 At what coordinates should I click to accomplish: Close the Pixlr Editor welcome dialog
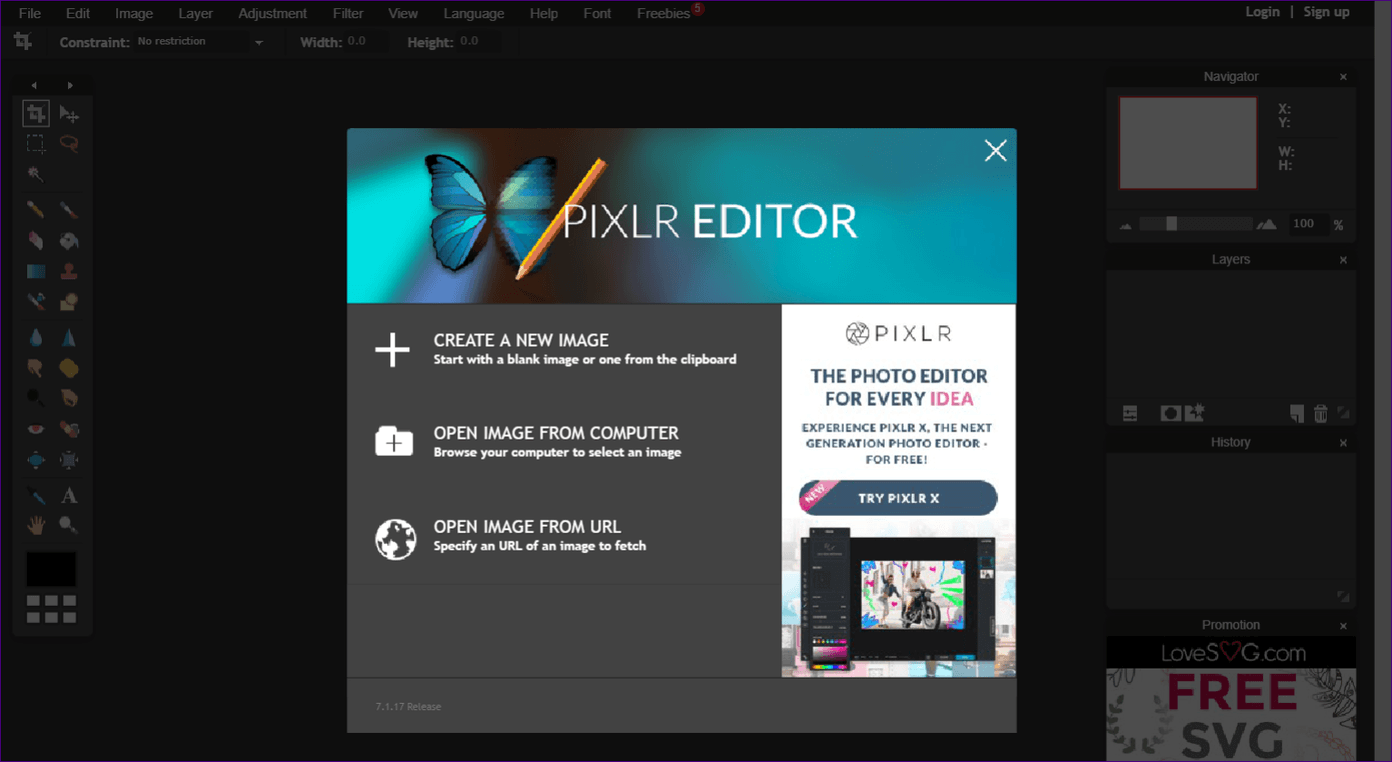995,150
